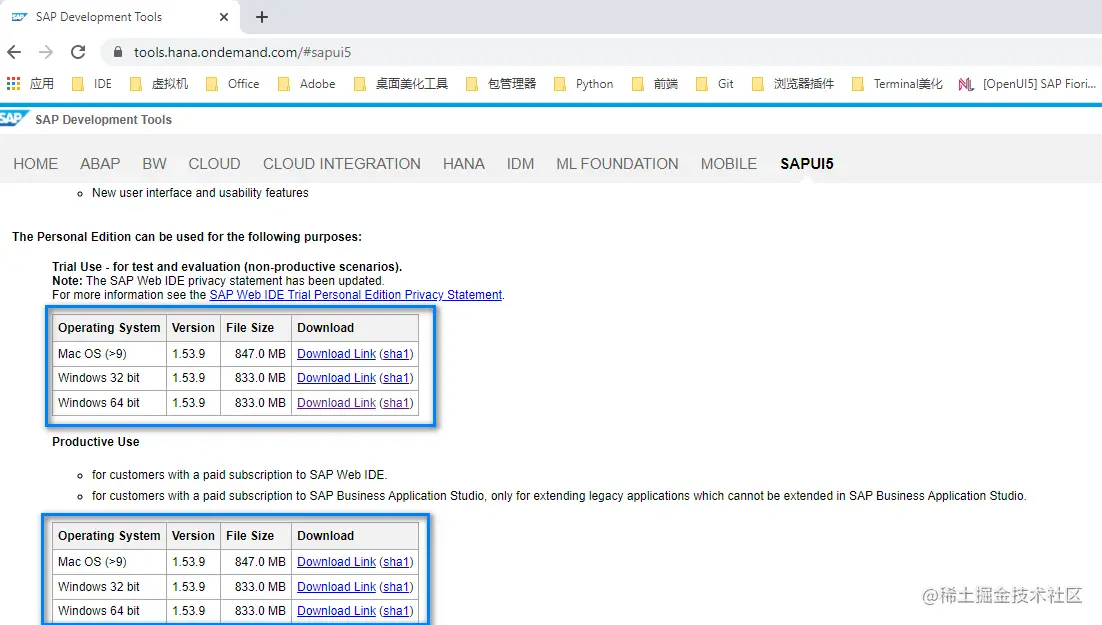Open sha1 for Trial Use Windows 32 bit

pyautogui.click(x=396, y=378)
